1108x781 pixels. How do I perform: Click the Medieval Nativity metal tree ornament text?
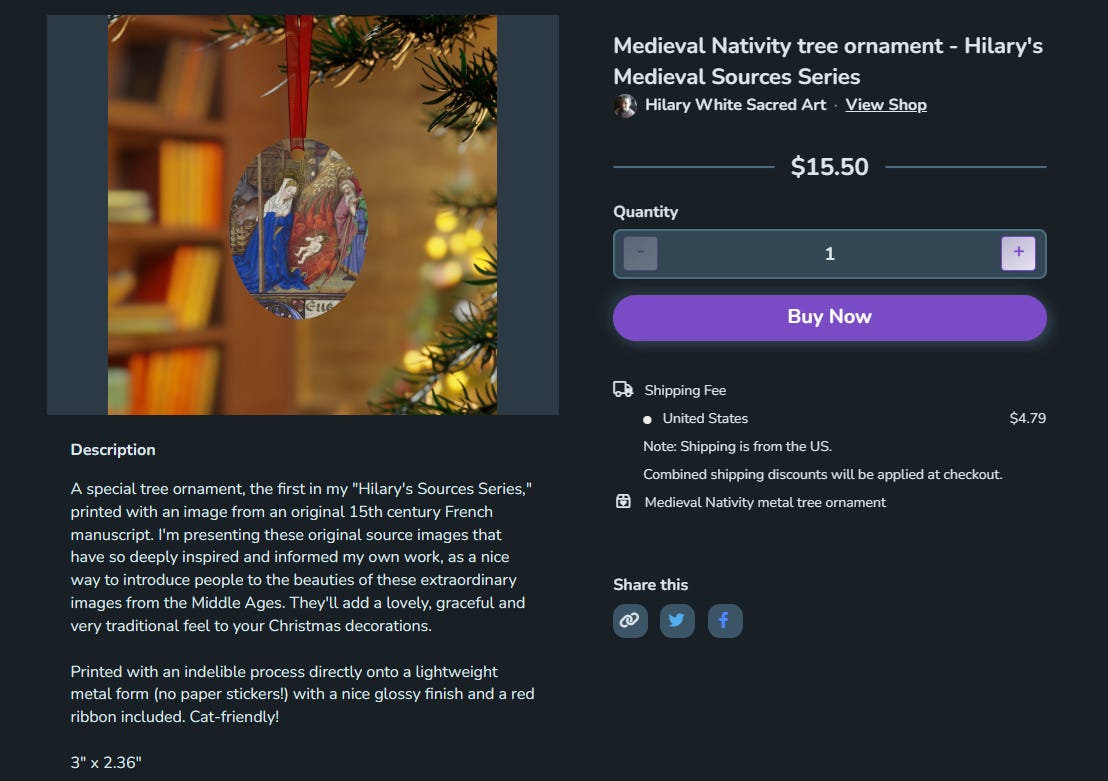pos(765,503)
